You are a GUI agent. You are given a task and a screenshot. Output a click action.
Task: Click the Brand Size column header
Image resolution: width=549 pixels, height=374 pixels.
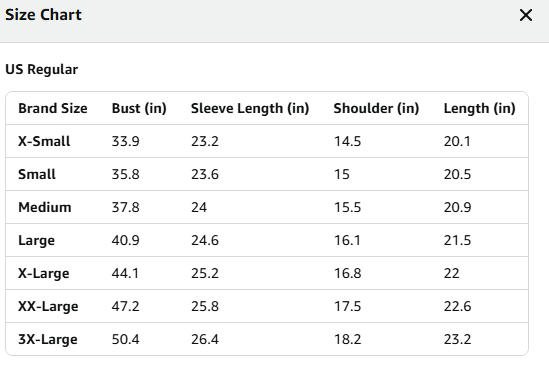point(53,108)
